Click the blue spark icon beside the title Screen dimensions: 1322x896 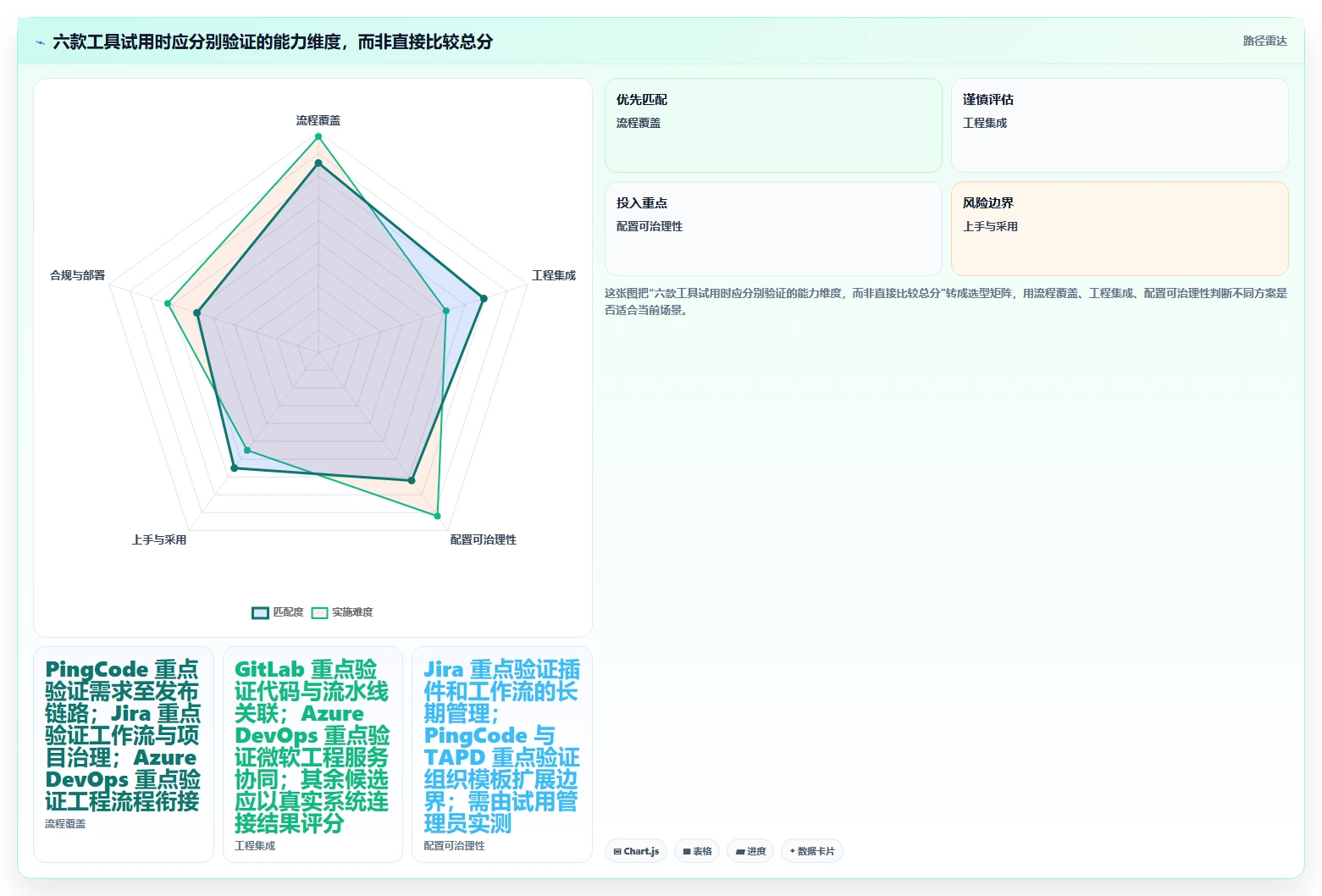(40, 42)
